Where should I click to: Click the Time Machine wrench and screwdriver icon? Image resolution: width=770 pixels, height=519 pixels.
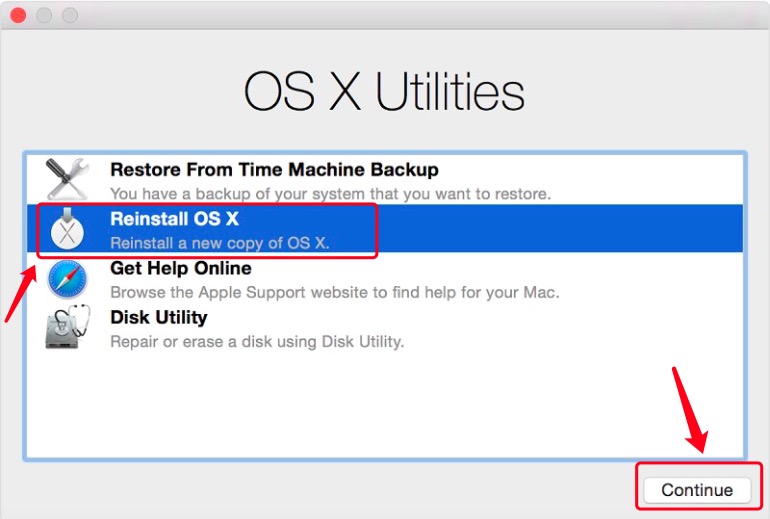coord(68,180)
